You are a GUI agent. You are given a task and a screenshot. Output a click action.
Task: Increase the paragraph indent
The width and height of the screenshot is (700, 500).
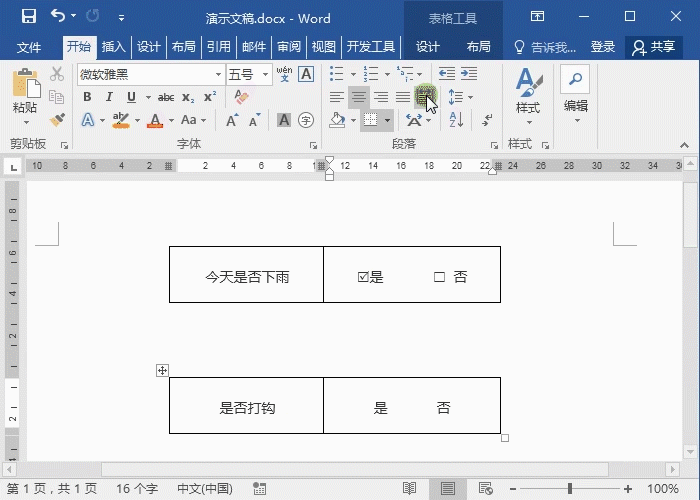(469, 74)
